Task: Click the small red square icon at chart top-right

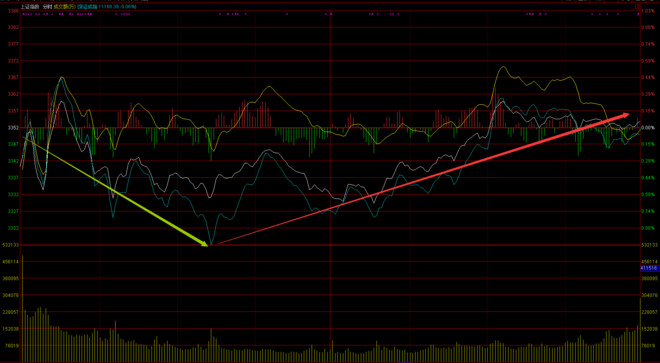Action: pyautogui.click(x=636, y=7)
